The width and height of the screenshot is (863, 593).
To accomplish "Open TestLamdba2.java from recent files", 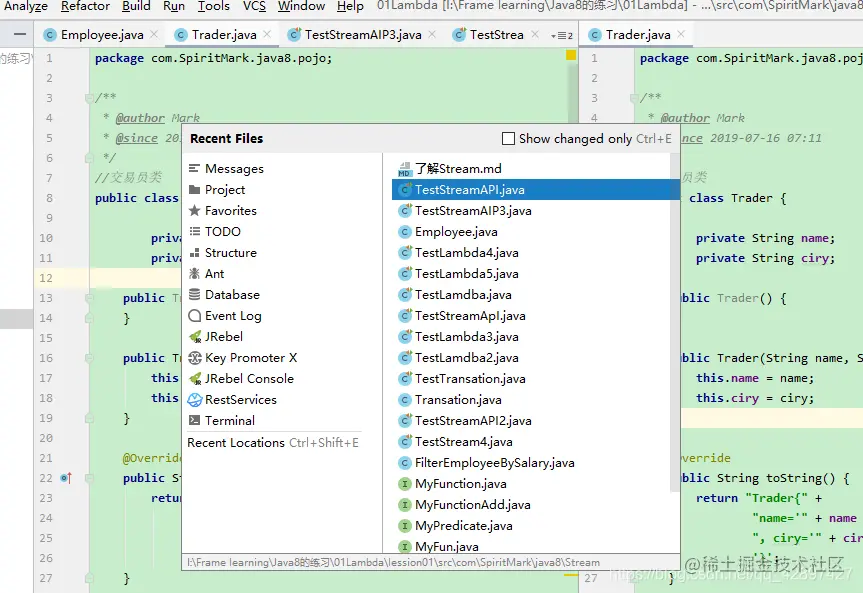I will pyautogui.click(x=532, y=357).
